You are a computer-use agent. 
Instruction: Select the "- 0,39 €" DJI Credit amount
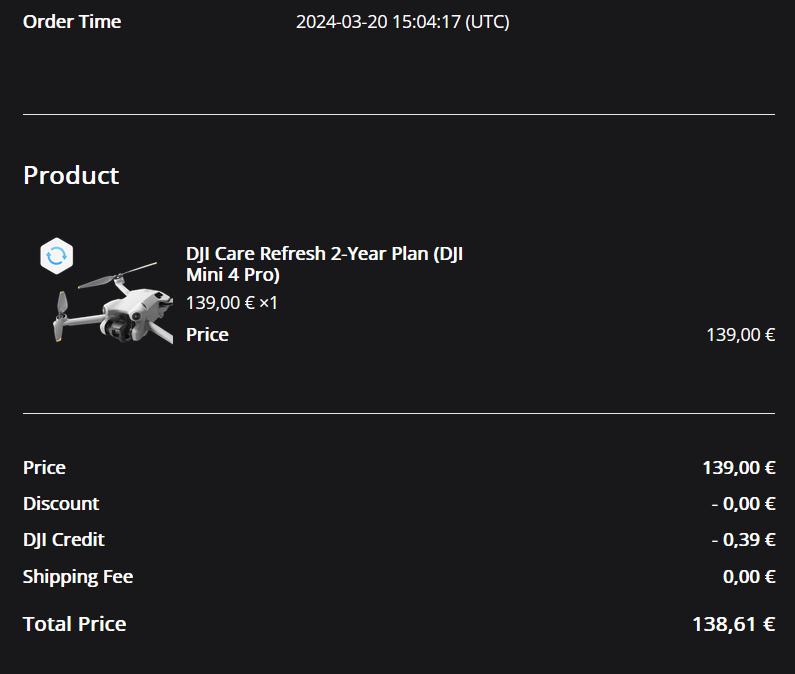(743, 540)
